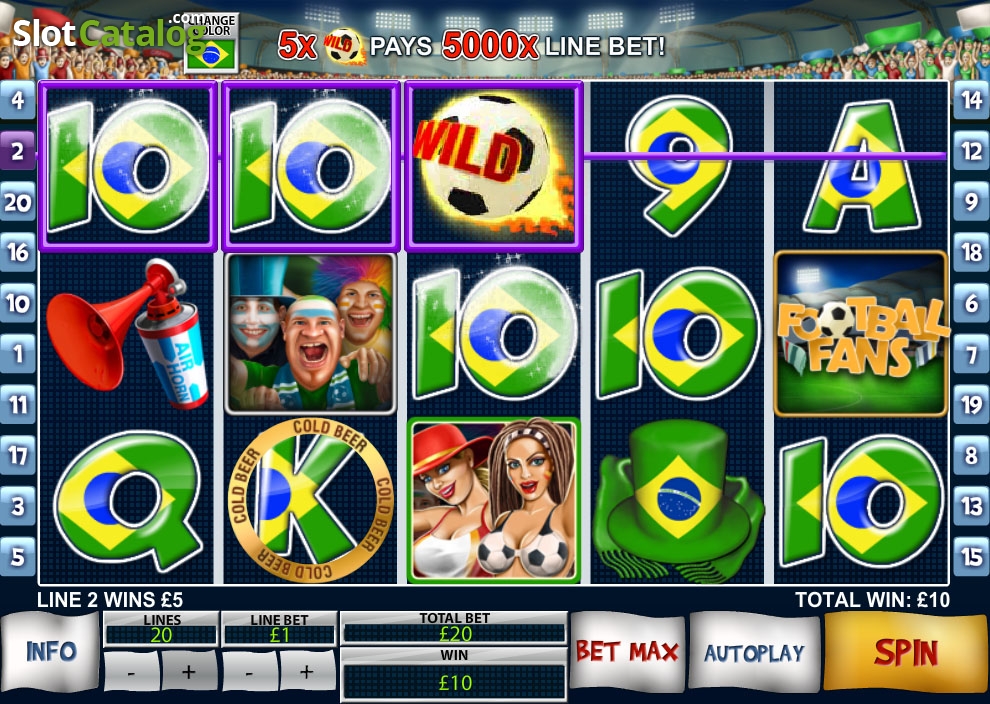Toggle payline 20 indicator
The image size is (990, 704).
(18, 202)
